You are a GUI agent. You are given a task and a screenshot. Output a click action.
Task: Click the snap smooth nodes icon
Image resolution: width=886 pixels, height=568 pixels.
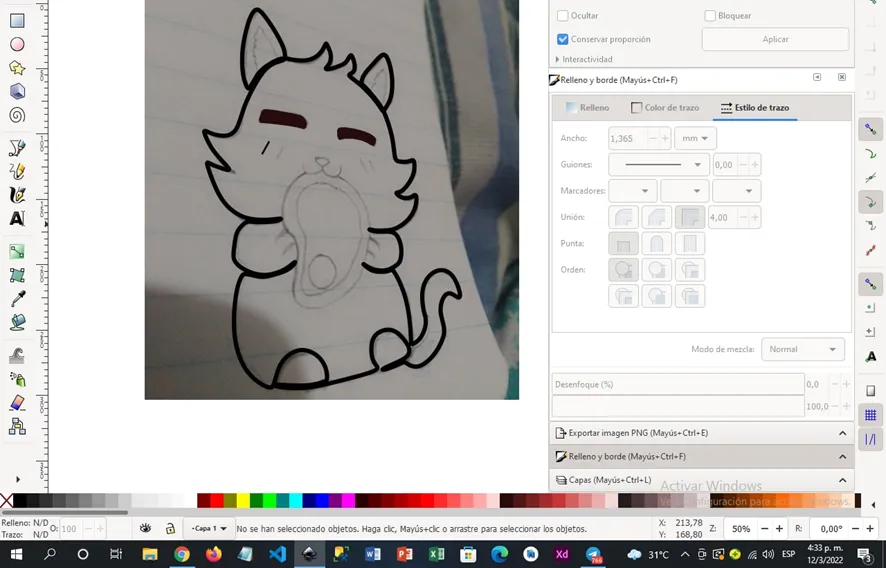click(x=871, y=226)
